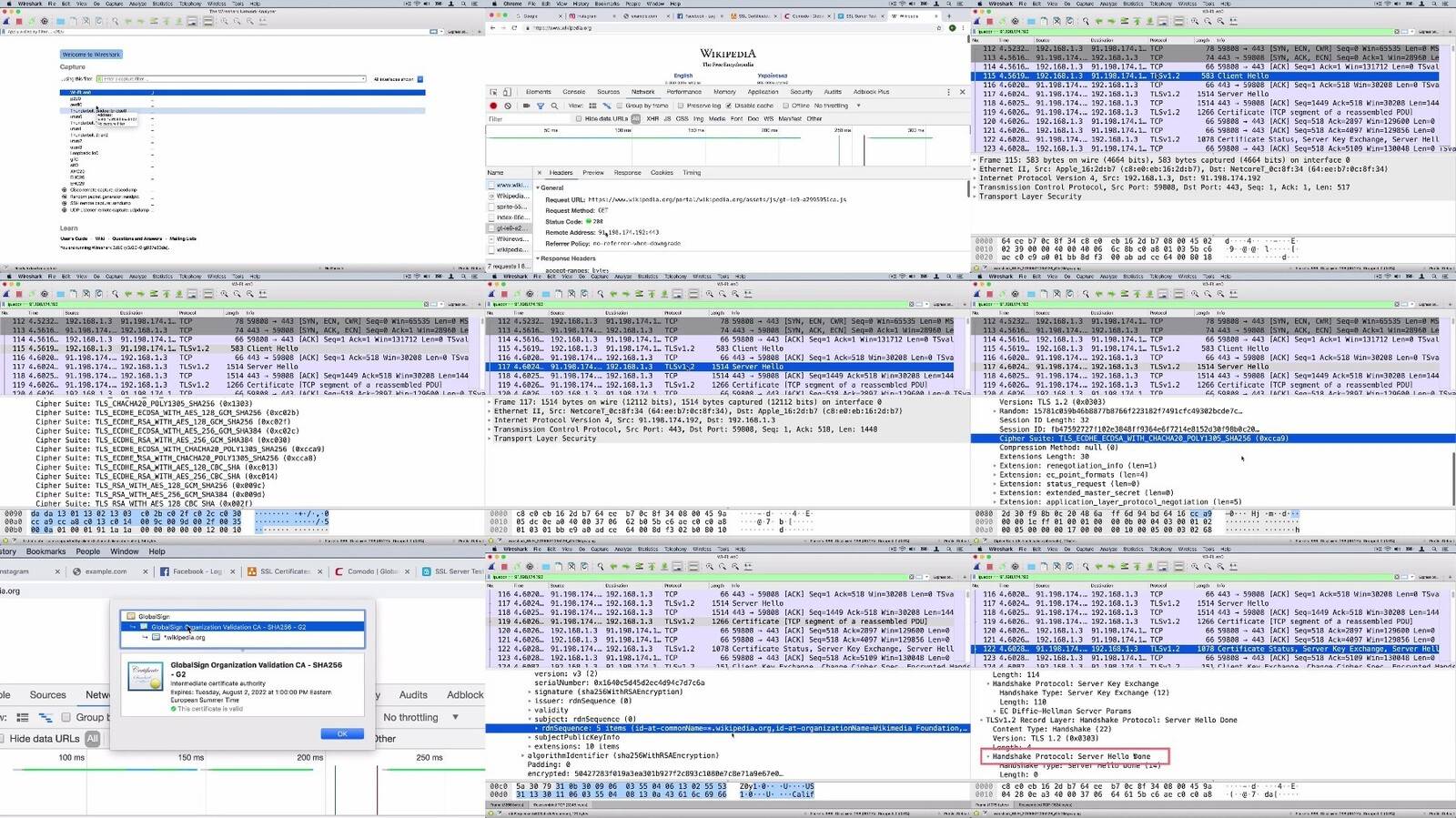The height and width of the screenshot is (818, 1456).
Task: Toggle DevTools network filter funnel icon
Action: click(x=541, y=106)
